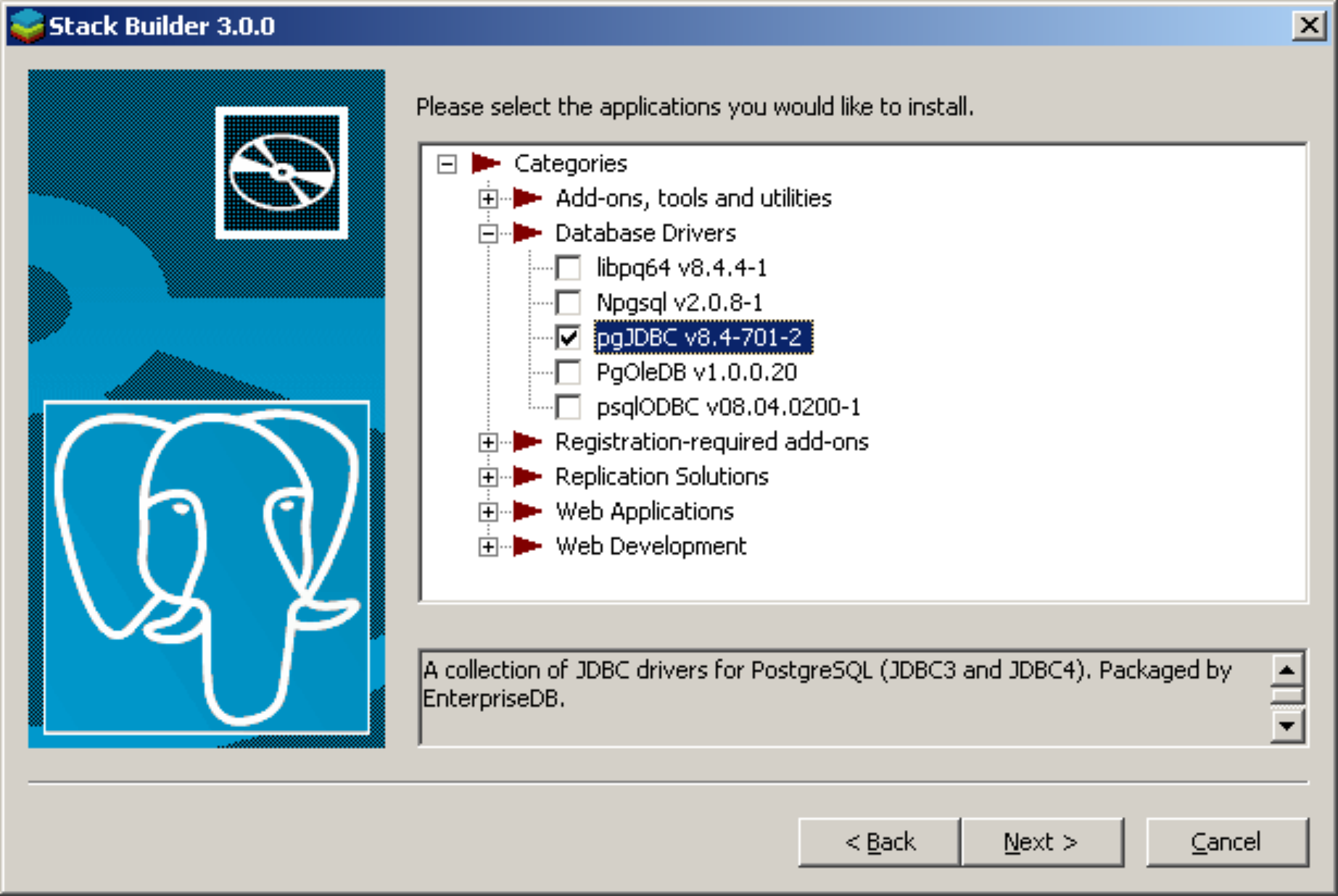Click the arrow icon beside Replication Solutions
This screenshot has height=896, width=1338.
(x=527, y=476)
